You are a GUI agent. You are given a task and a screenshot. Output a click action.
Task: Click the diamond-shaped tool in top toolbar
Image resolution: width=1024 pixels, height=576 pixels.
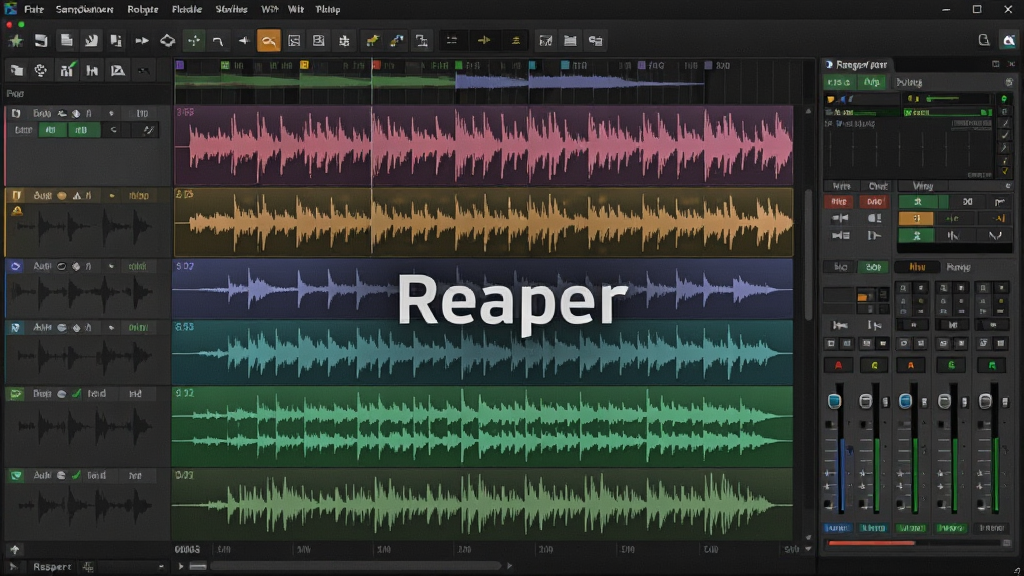(167, 40)
